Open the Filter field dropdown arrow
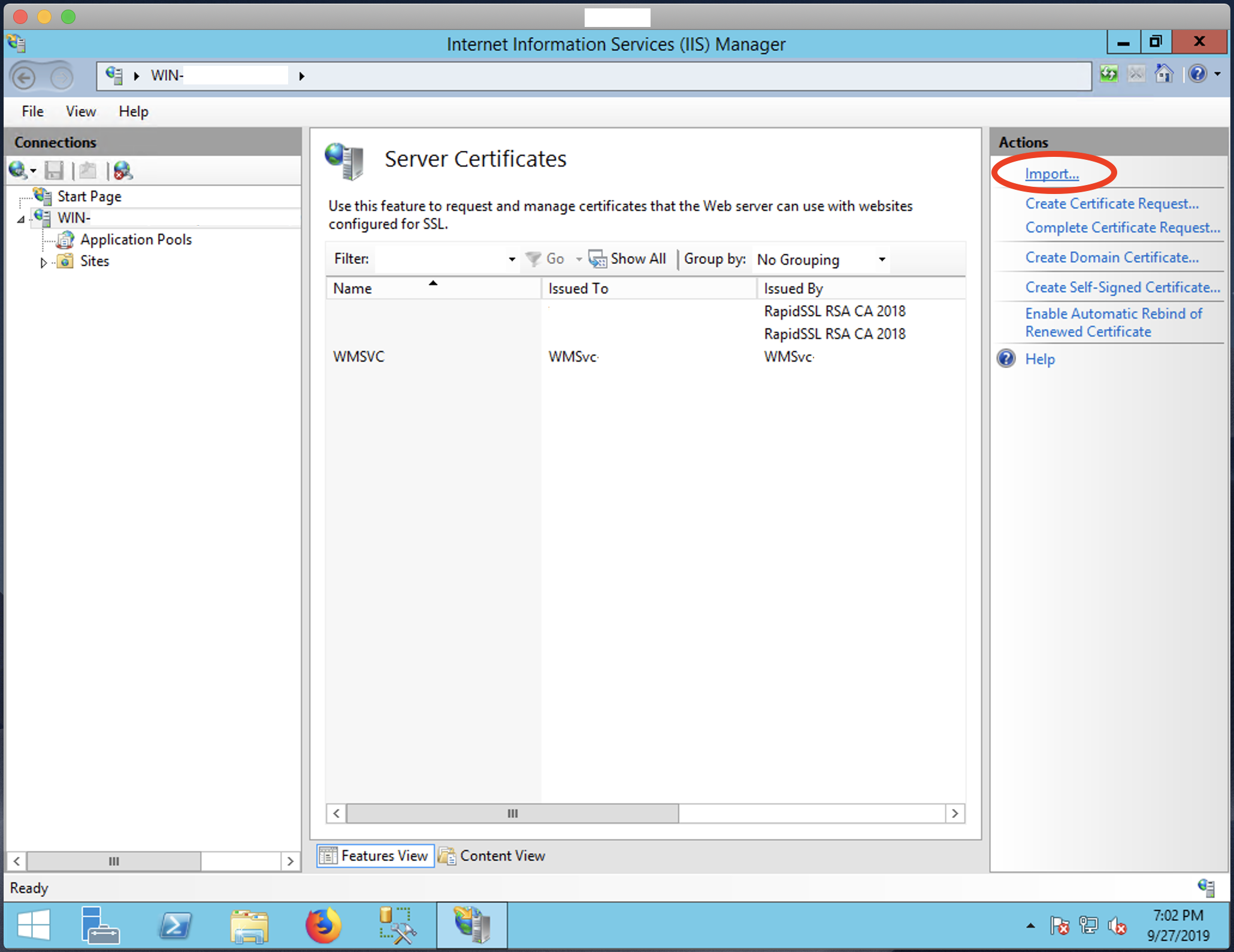The width and height of the screenshot is (1234, 952). [x=512, y=259]
